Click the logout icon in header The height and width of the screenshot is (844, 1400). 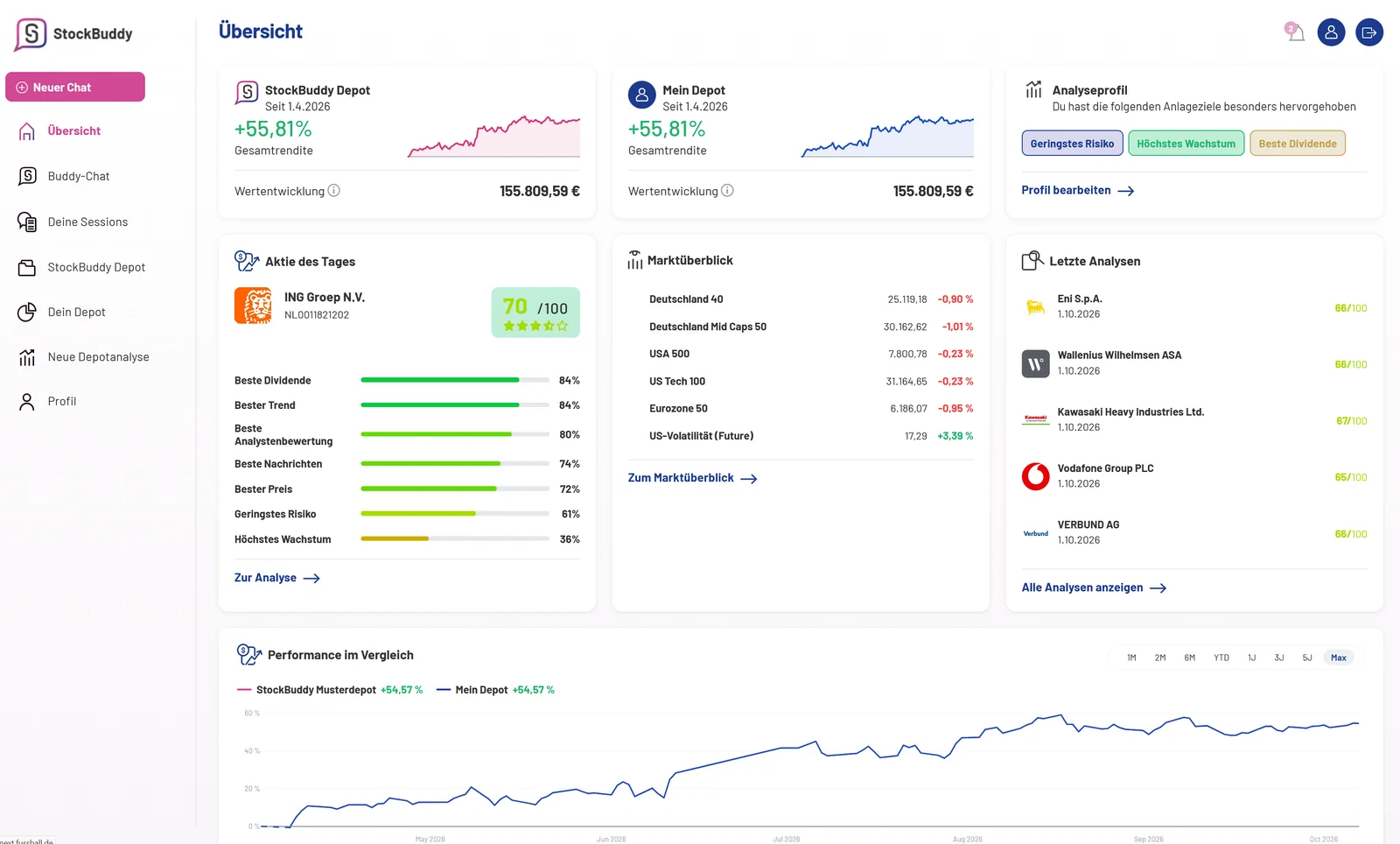(x=1369, y=32)
